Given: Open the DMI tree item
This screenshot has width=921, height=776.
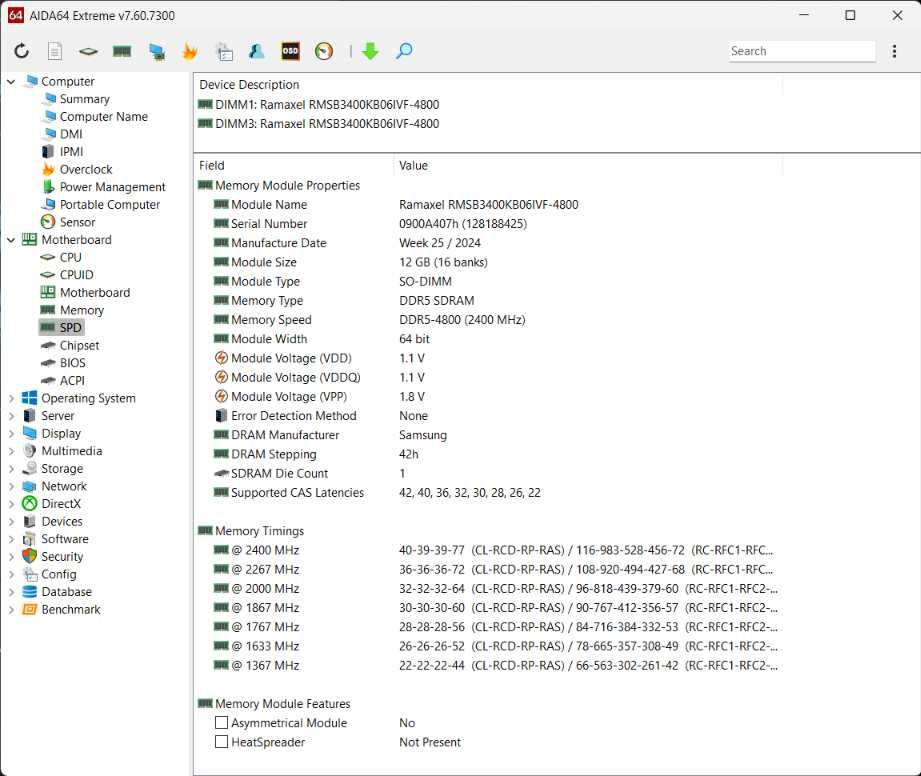Looking at the screenshot, I should pyautogui.click(x=71, y=135).
